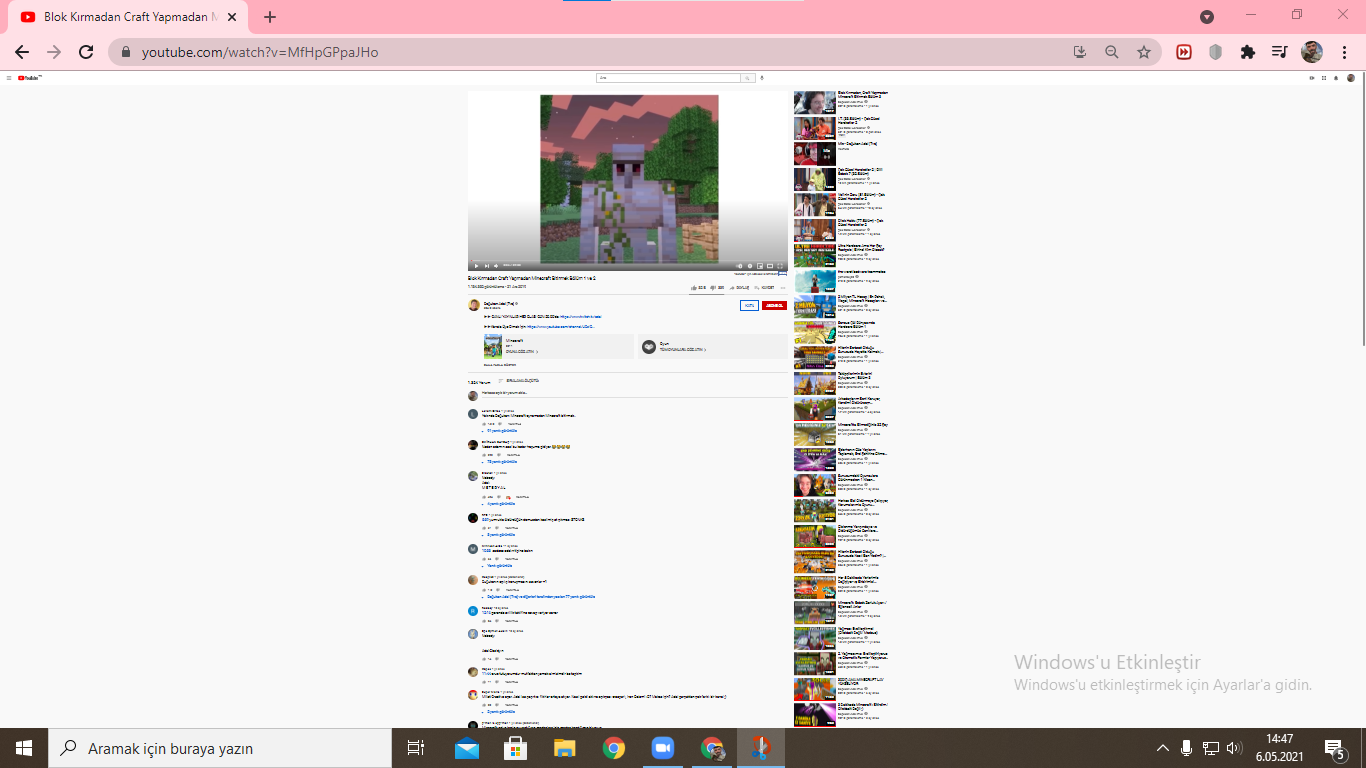Open YouTube notifications bell

click(1335, 77)
